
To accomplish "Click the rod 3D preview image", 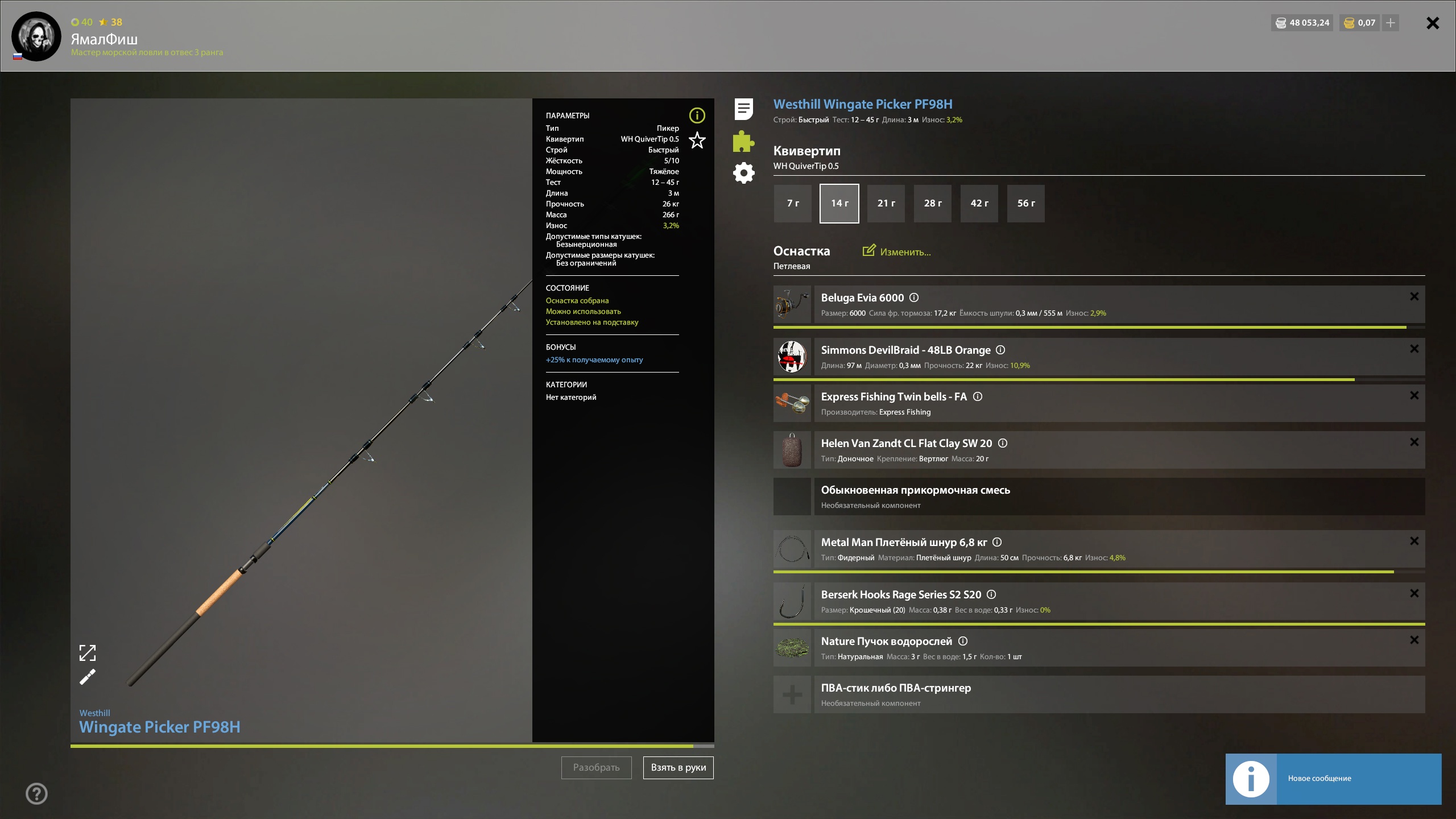I will tap(301, 420).
